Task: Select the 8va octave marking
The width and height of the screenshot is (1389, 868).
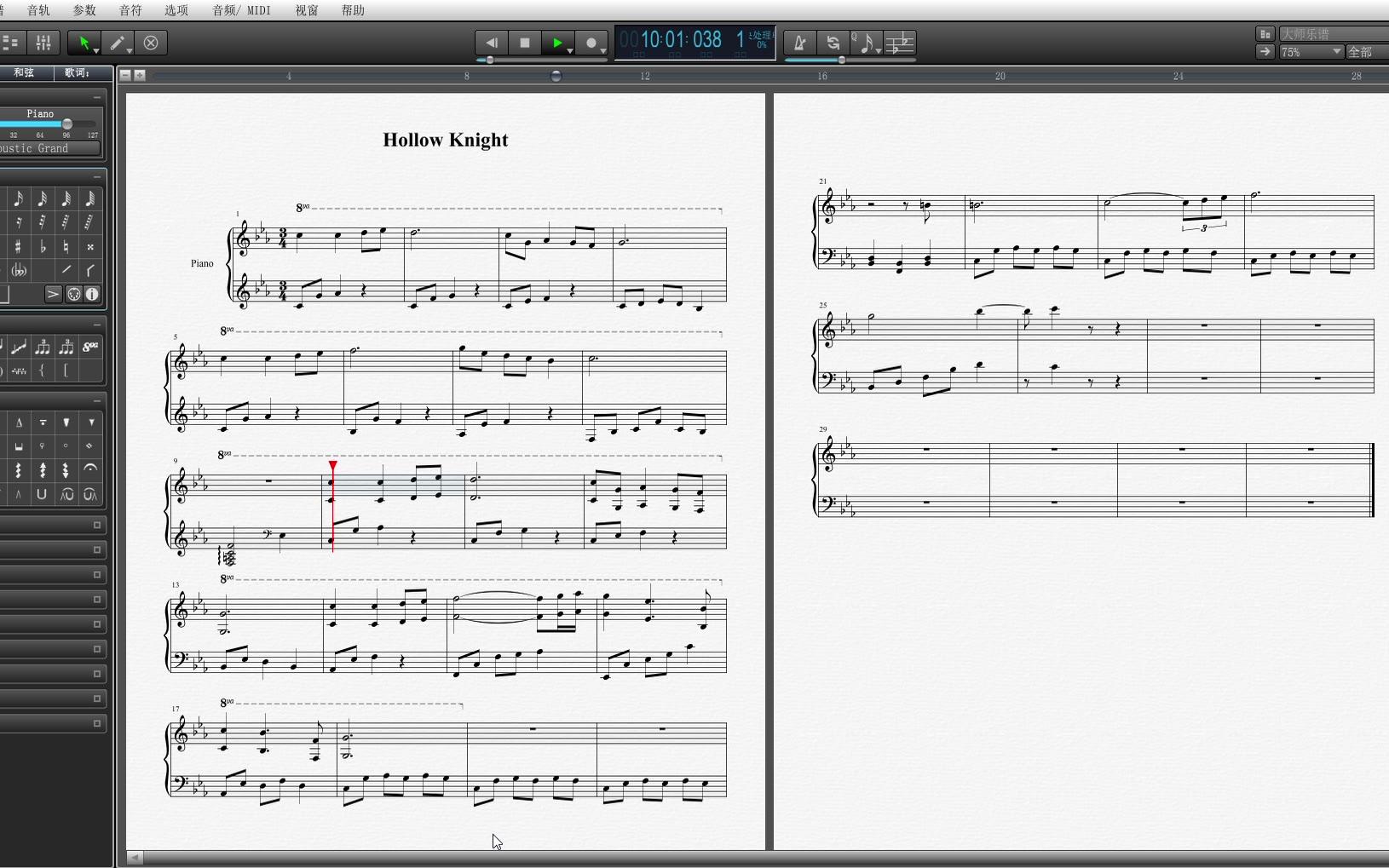Action: pyautogui.click(x=90, y=347)
